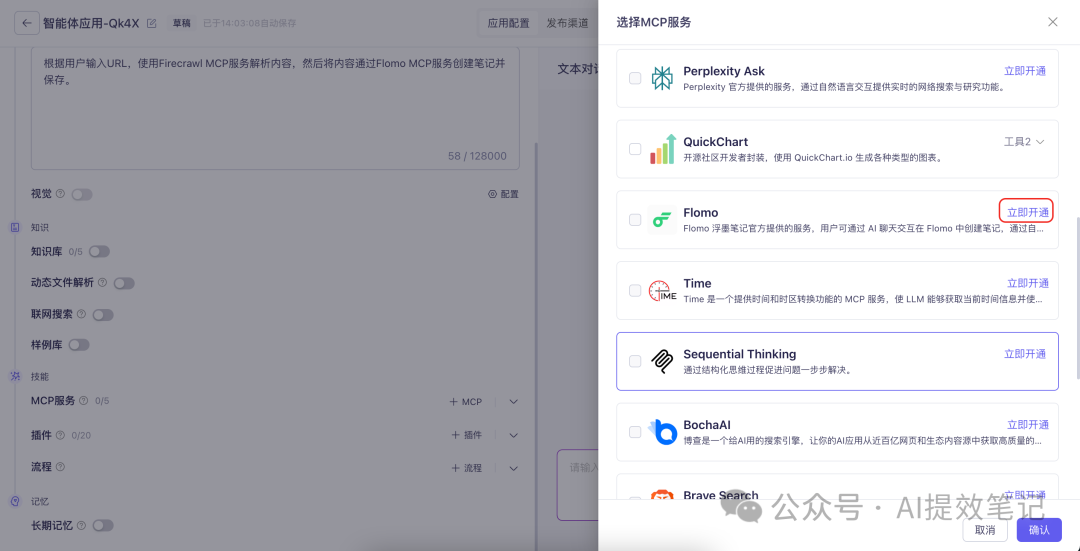
Task: Click into the prompt text area
Action: point(275,108)
